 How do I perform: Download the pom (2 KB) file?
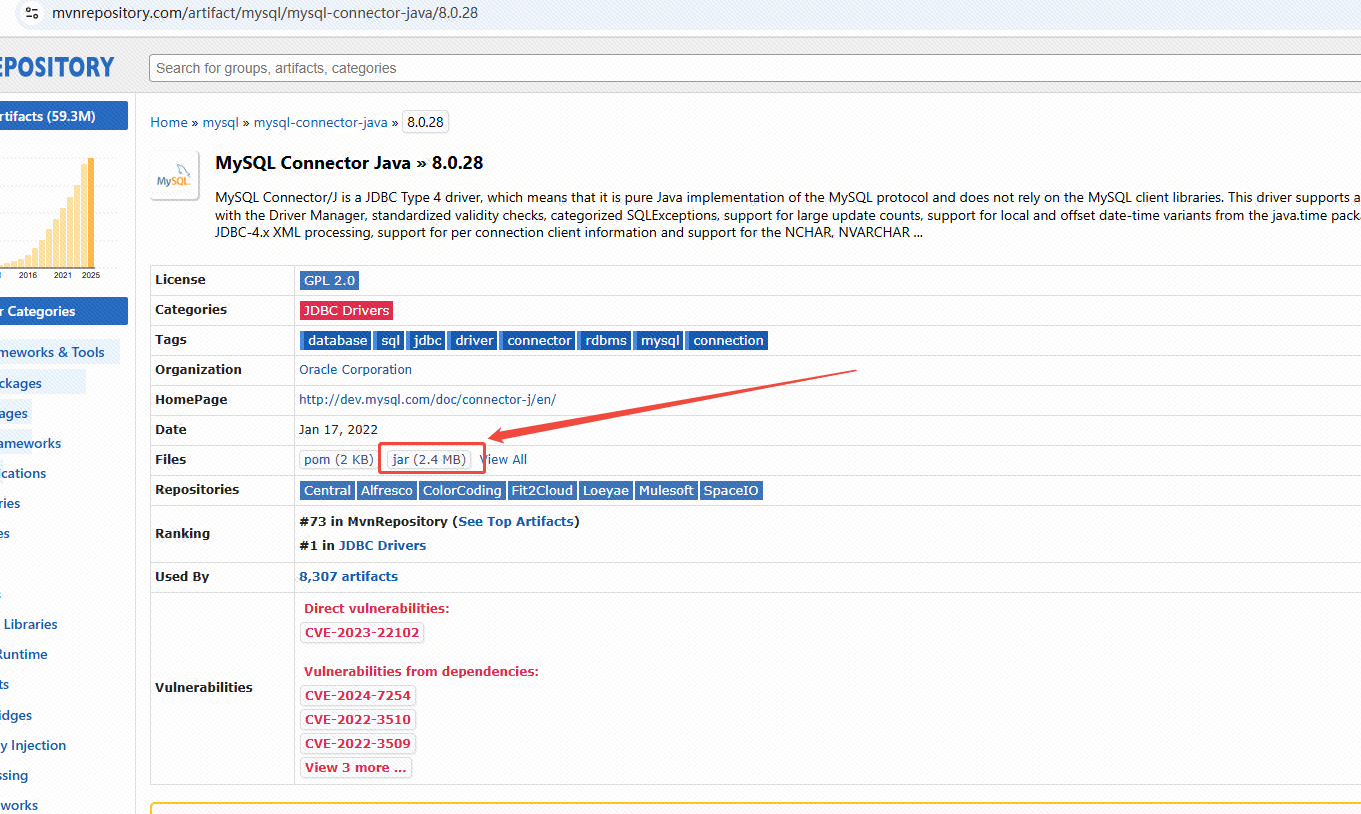(338, 459)
